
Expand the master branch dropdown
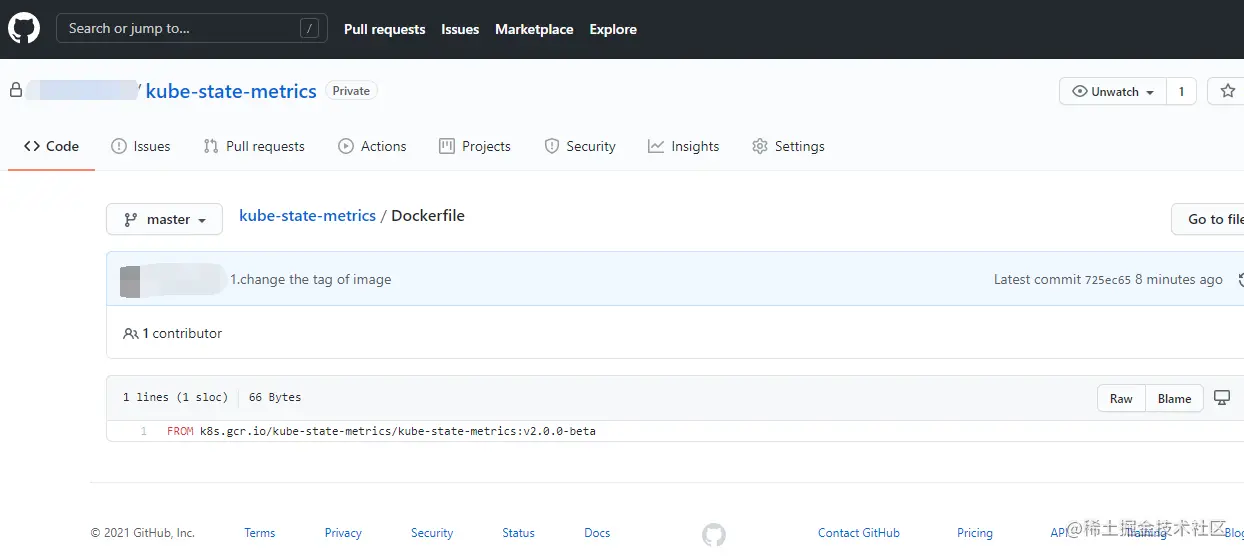[164, 219]
